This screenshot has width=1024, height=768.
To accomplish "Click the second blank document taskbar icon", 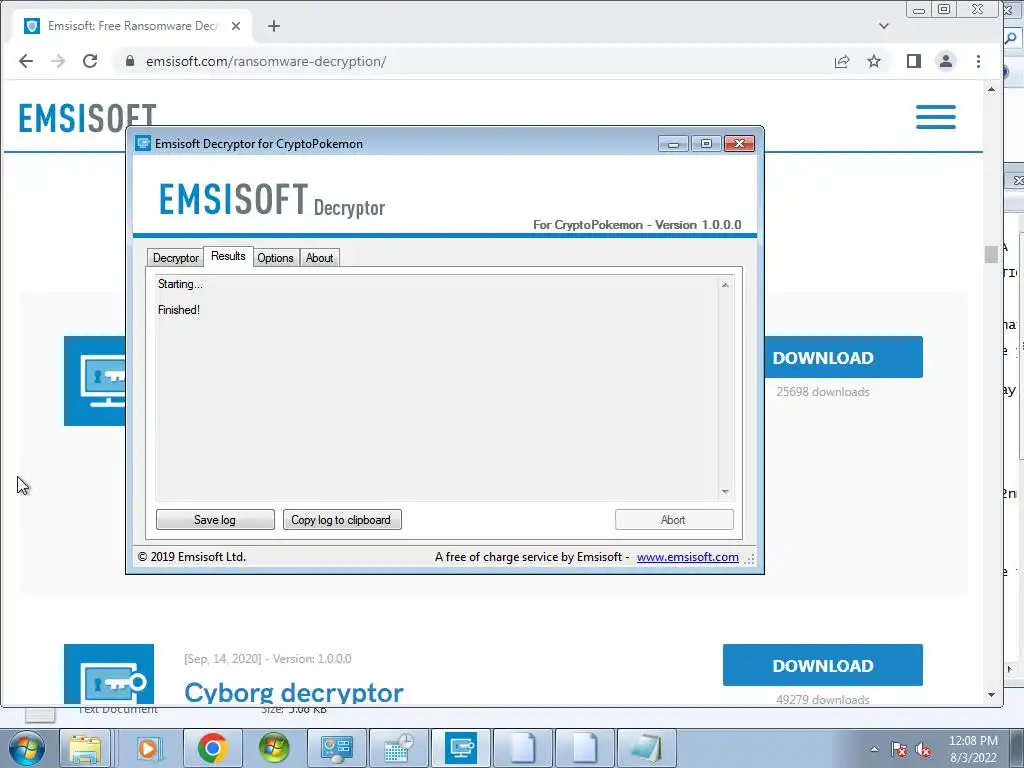I will [585, 748].
